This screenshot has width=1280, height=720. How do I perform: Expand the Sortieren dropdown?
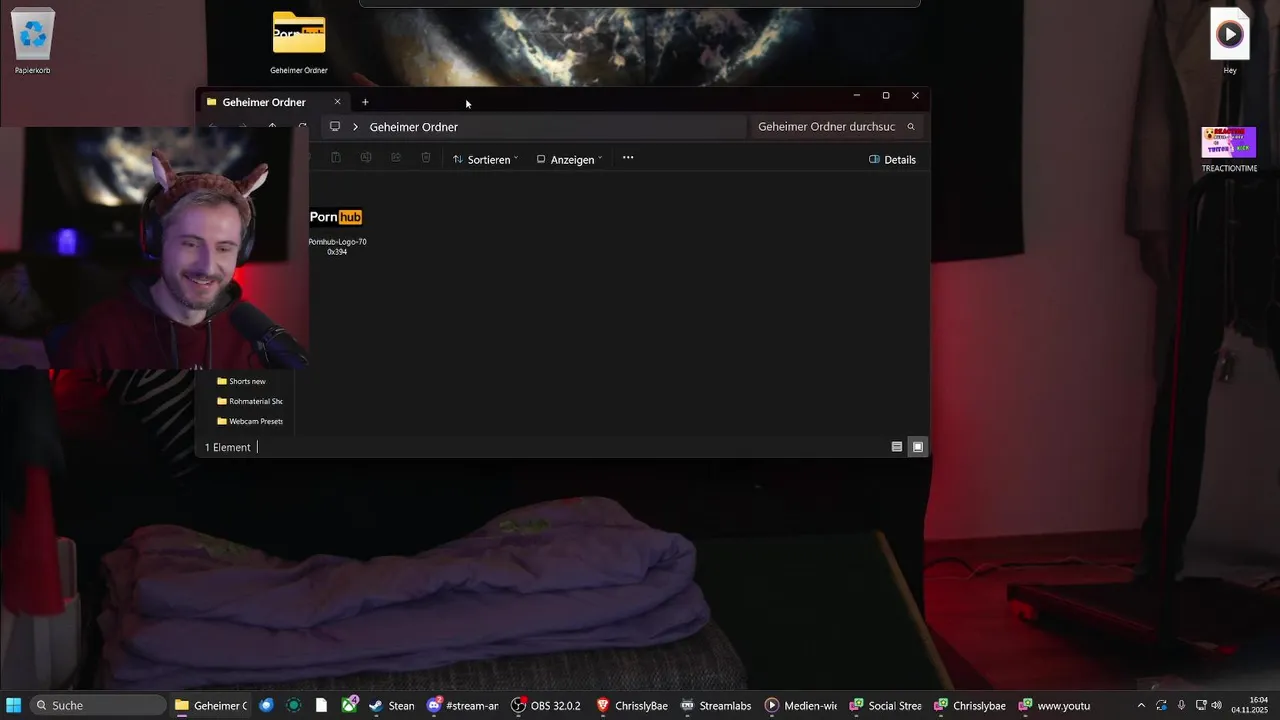[x=485, y=159]
